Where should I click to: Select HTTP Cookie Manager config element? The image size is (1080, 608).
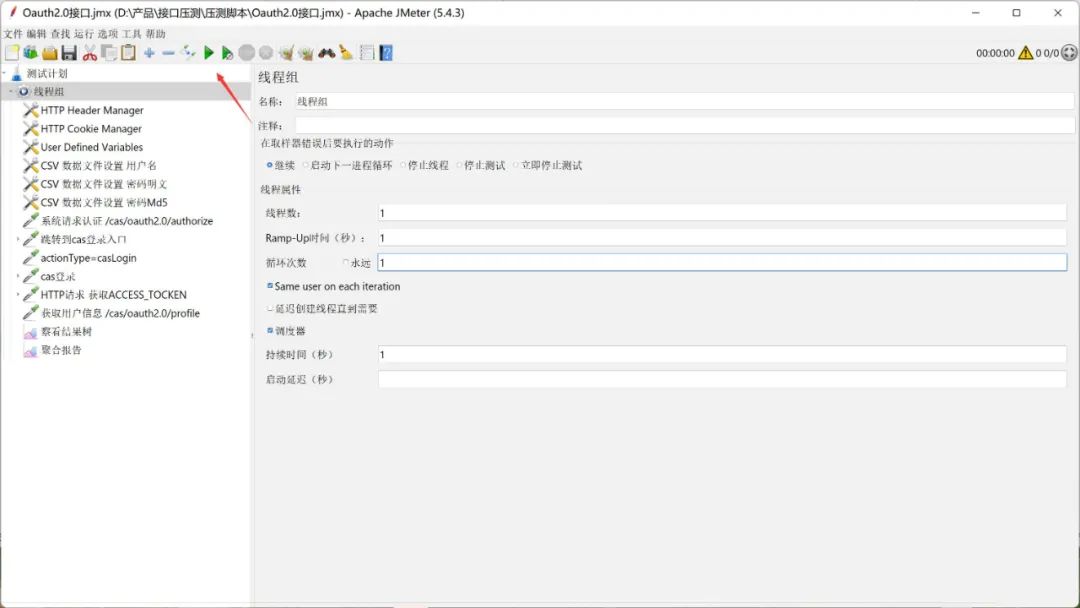(91, 129)
